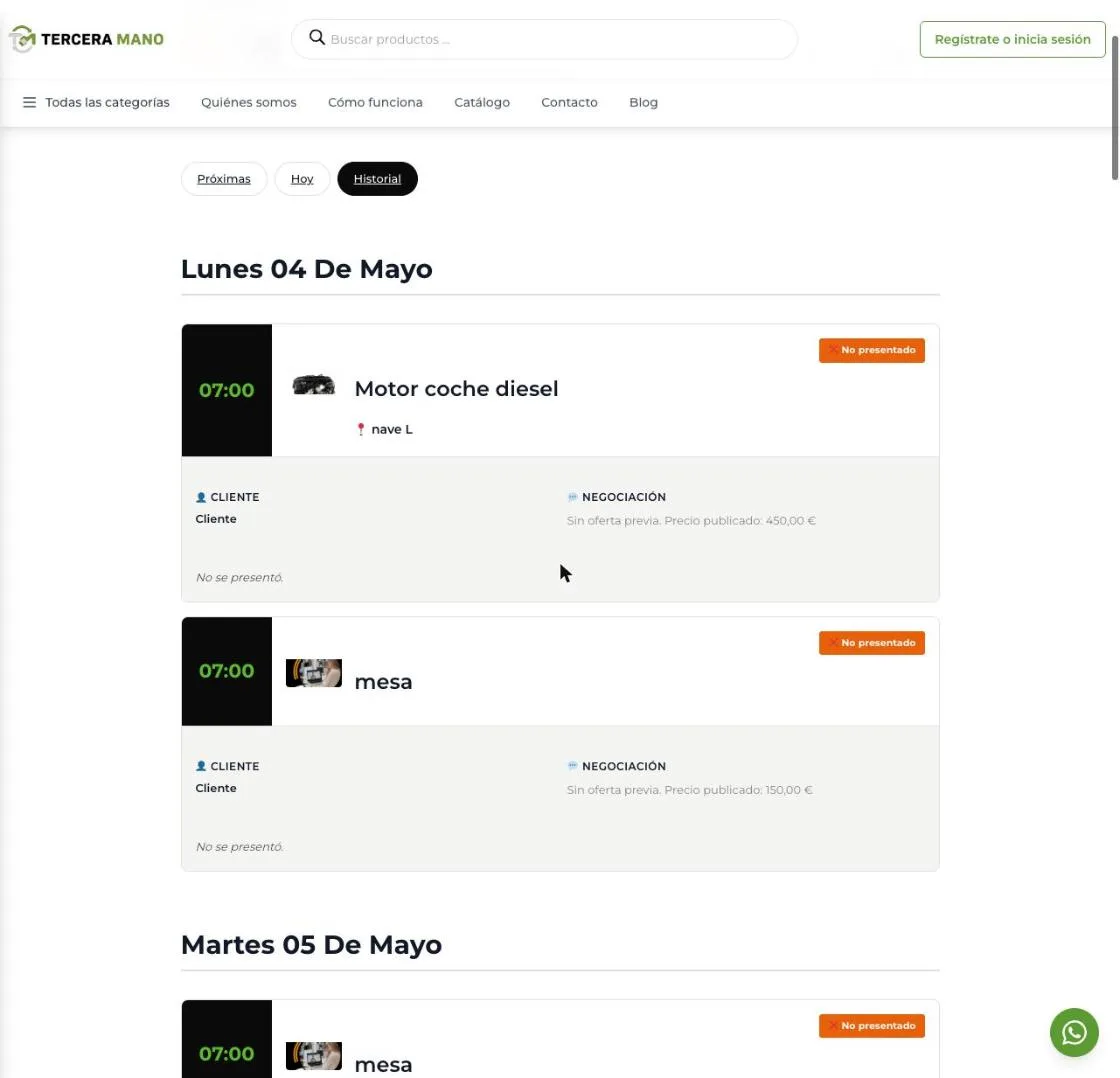Click the nave L location text
Viewport: 1120px width, 1078px height.
tap(392, 429)
